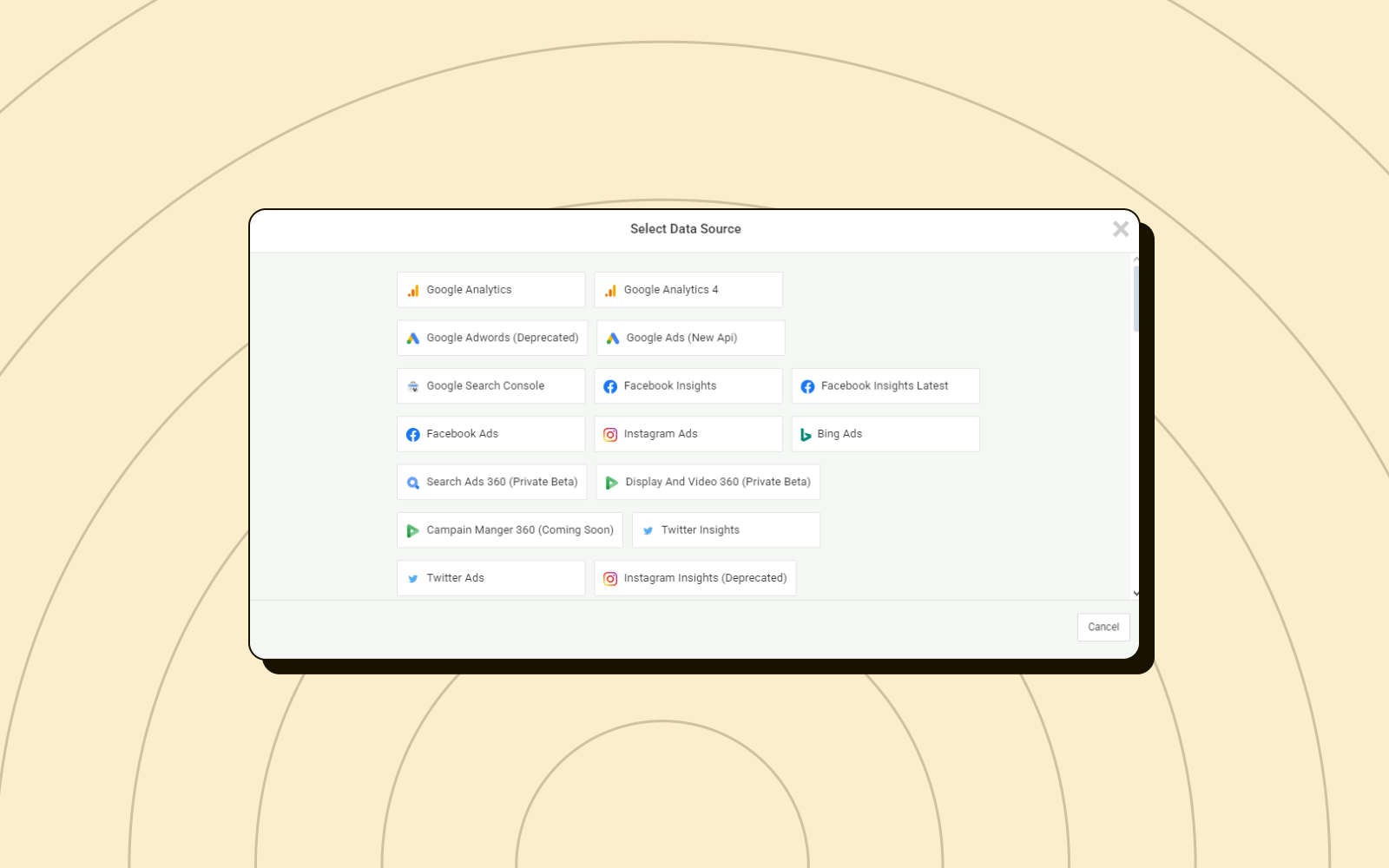Viewport: 1389px width, 868px height.
Task: Click the Google Search Console icon
Action: coord(413,386)
